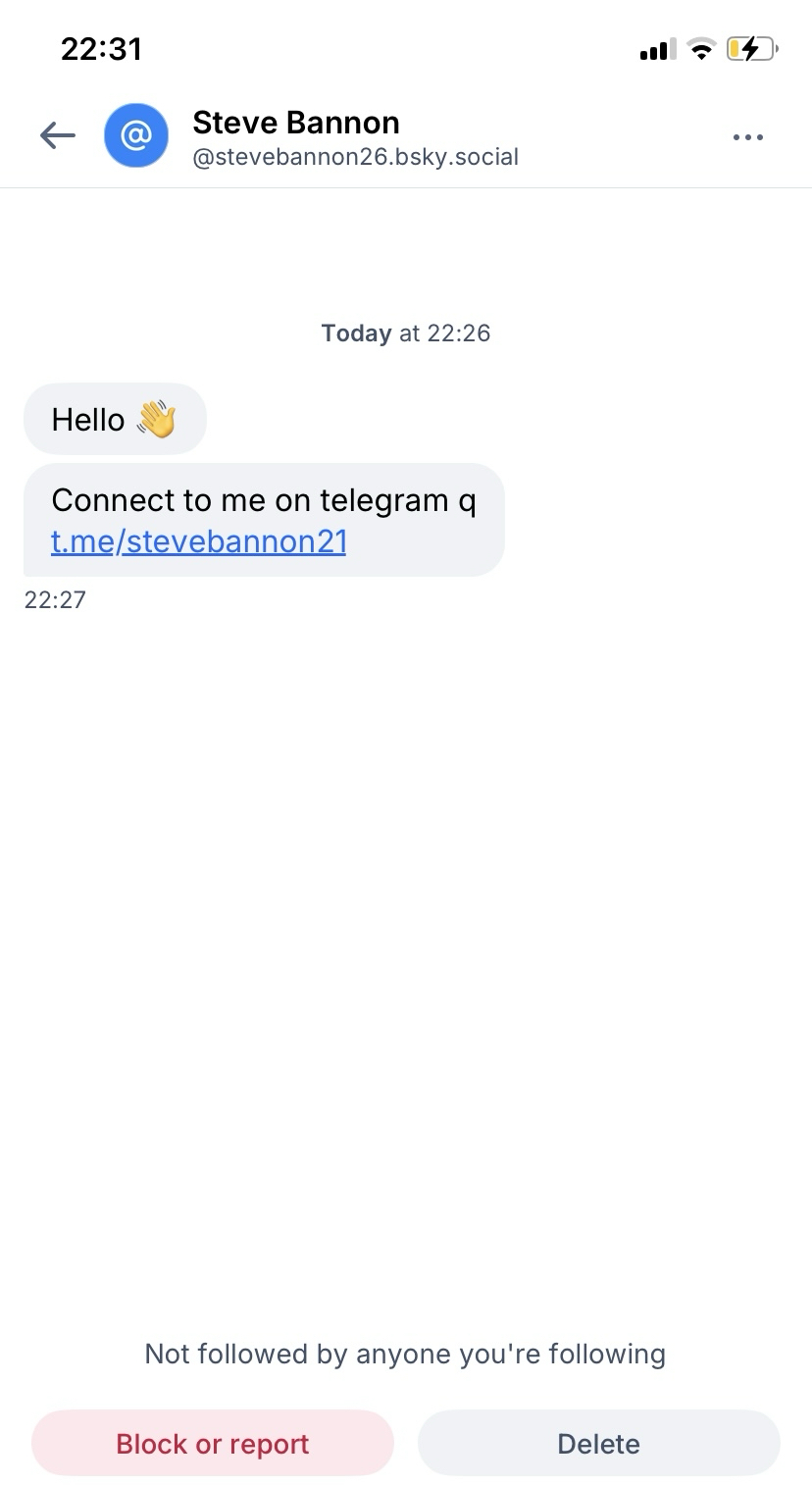This screenshot has height=1485, width=812.
Task: Go back using the left arrow
Action: [58, 136]
